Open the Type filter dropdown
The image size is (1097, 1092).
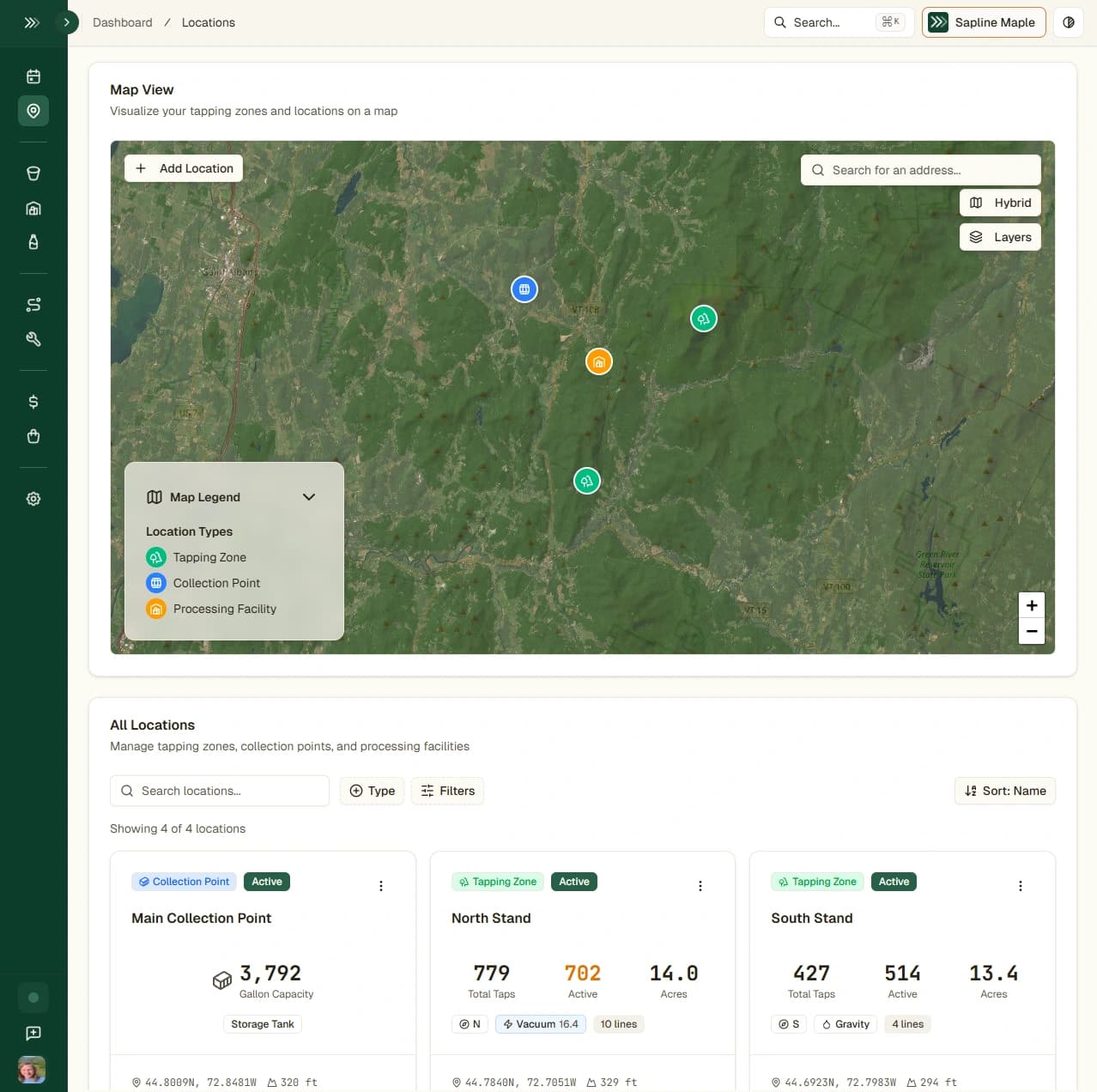(x=373, y=791)
